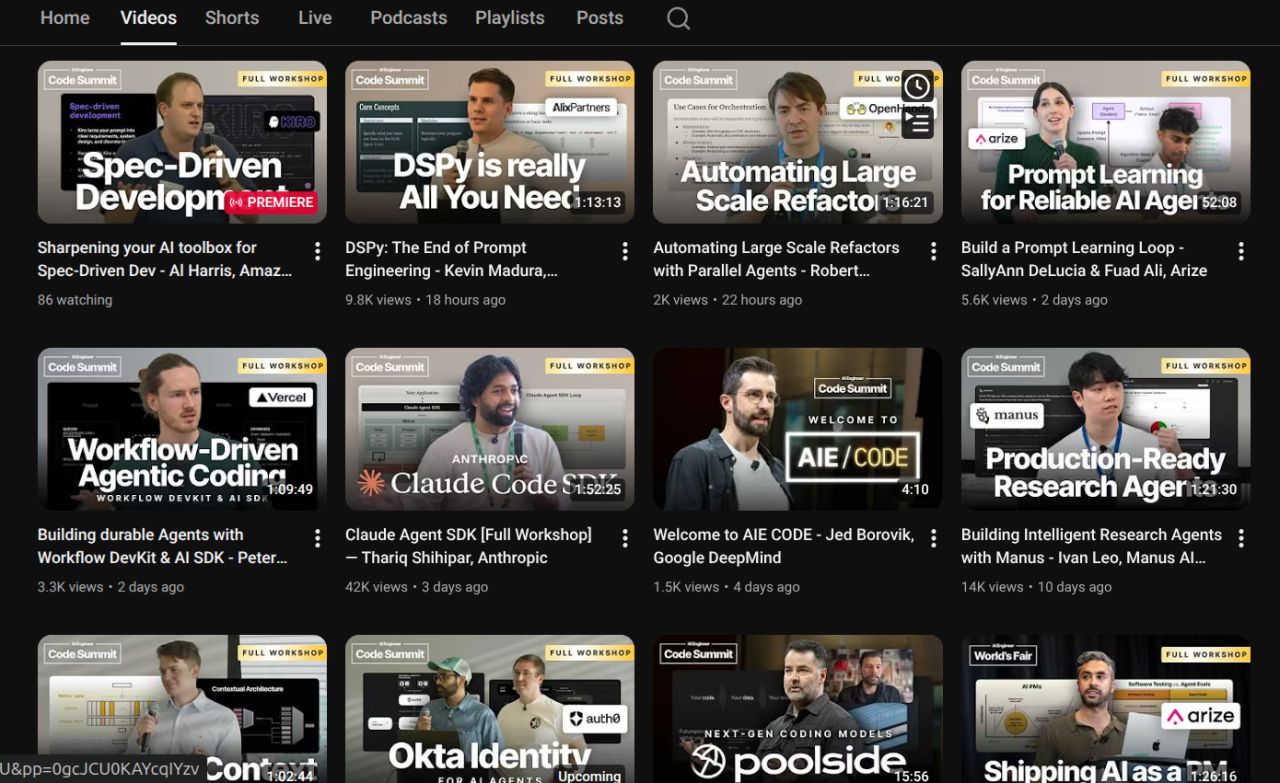Click the channel search magnifier icon
The width and height of the screenshot is (1280, 783).
click(x=678, y=19)
